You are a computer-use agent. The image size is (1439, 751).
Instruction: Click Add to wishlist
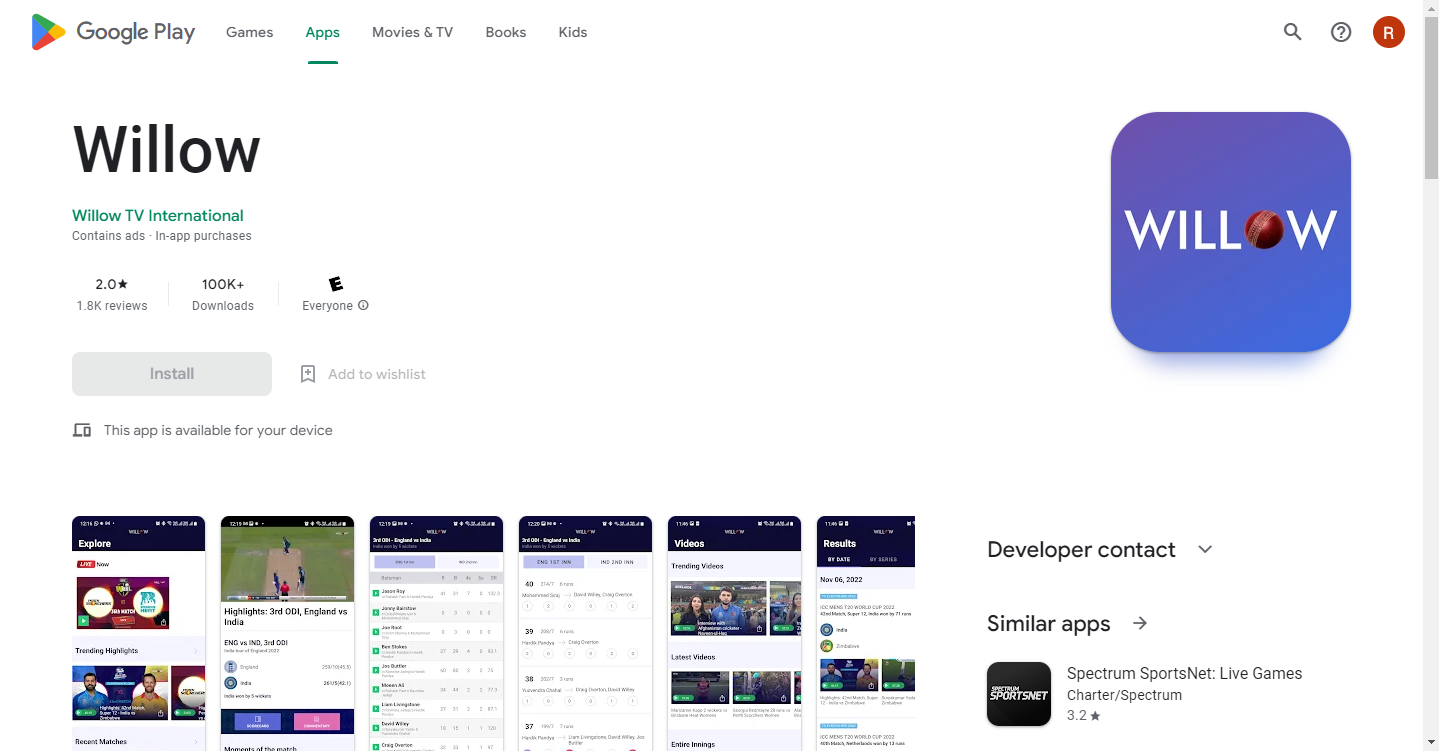click(377, 374)
